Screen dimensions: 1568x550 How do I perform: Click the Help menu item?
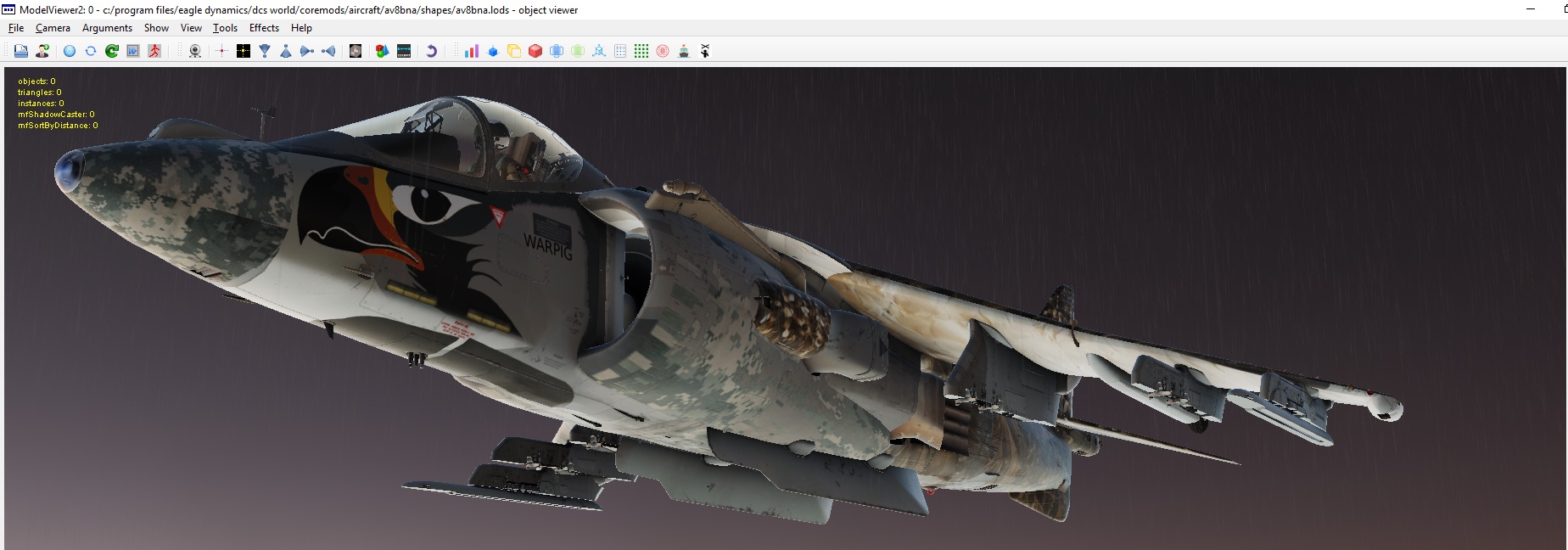click(301, 28)
